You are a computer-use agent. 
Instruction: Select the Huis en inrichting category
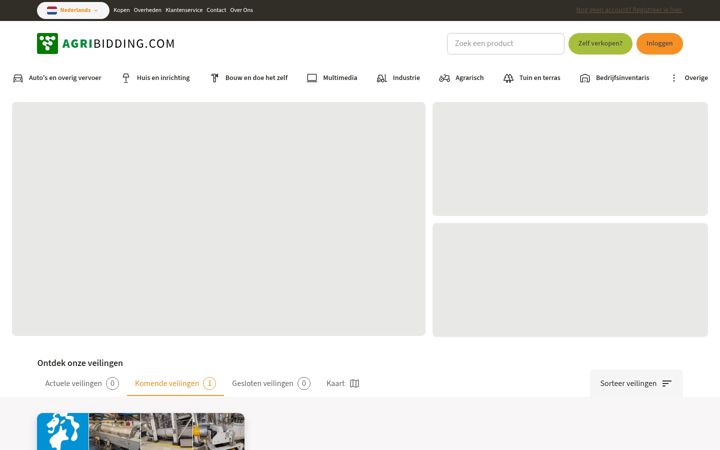tap(156, 78)
